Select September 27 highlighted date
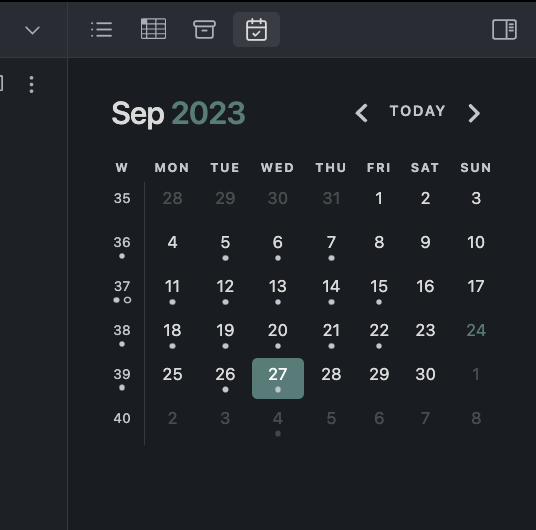The width and height of the screenshot is (536, 530). (278, 378)
